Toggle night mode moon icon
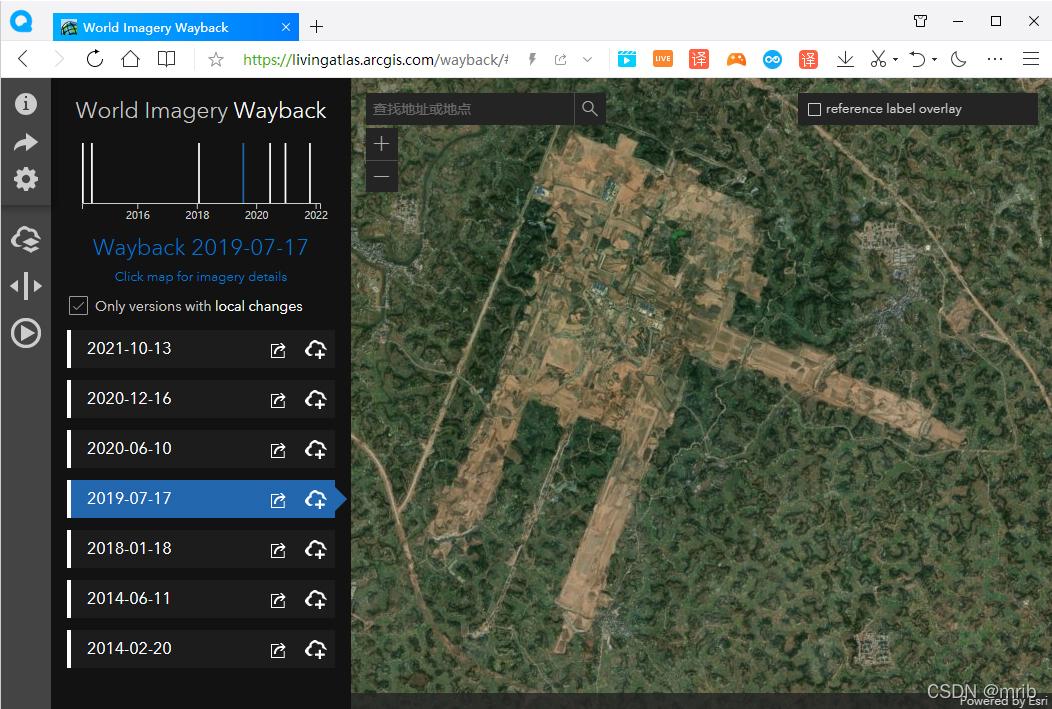 click(958, 59)
